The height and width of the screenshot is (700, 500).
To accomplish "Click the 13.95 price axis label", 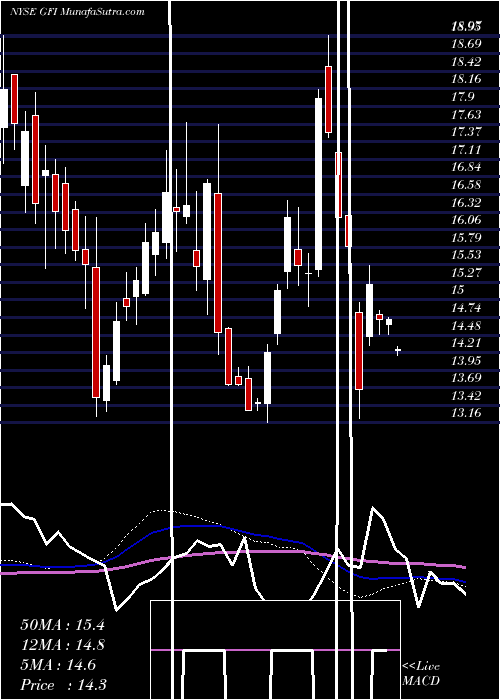I will tap(466, 360).
